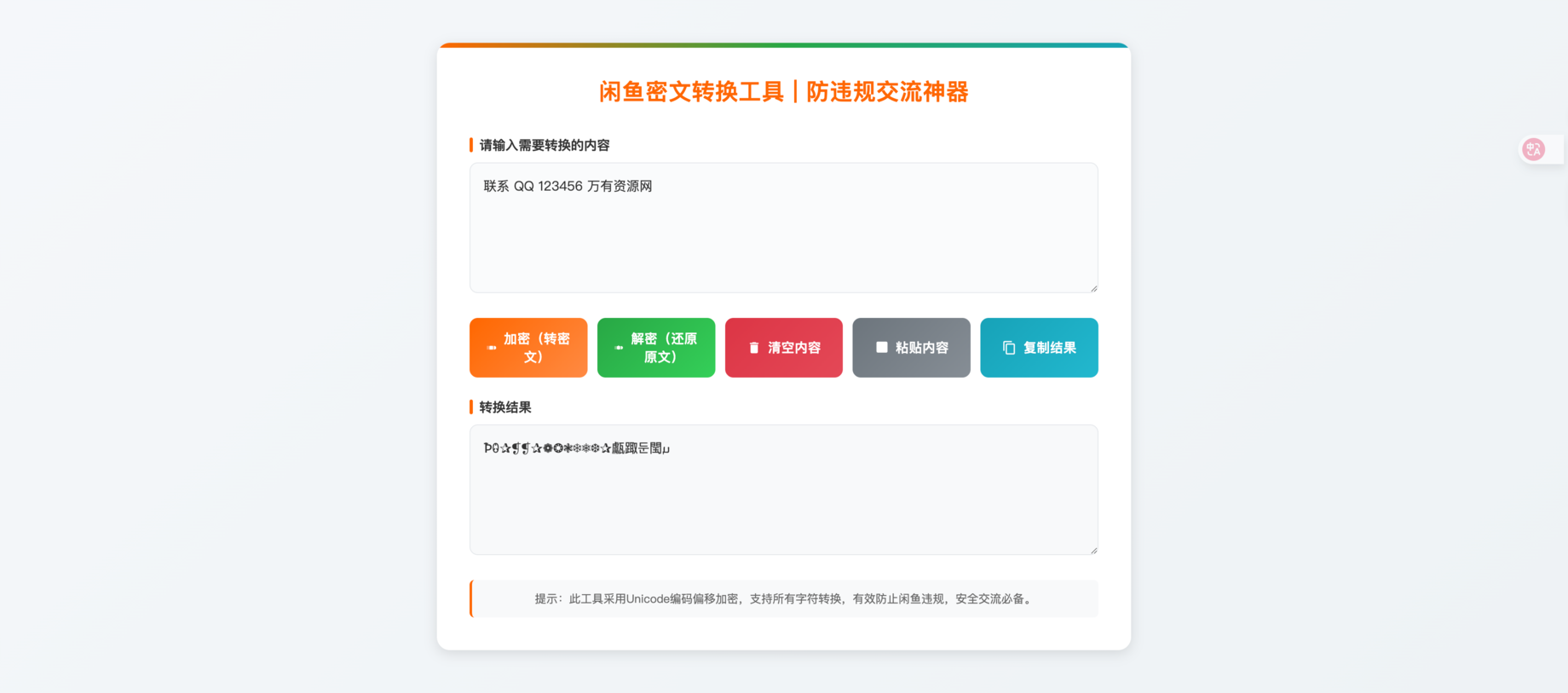
Task: Click the 复制结果 copy result button
Action: [1039, 348]
